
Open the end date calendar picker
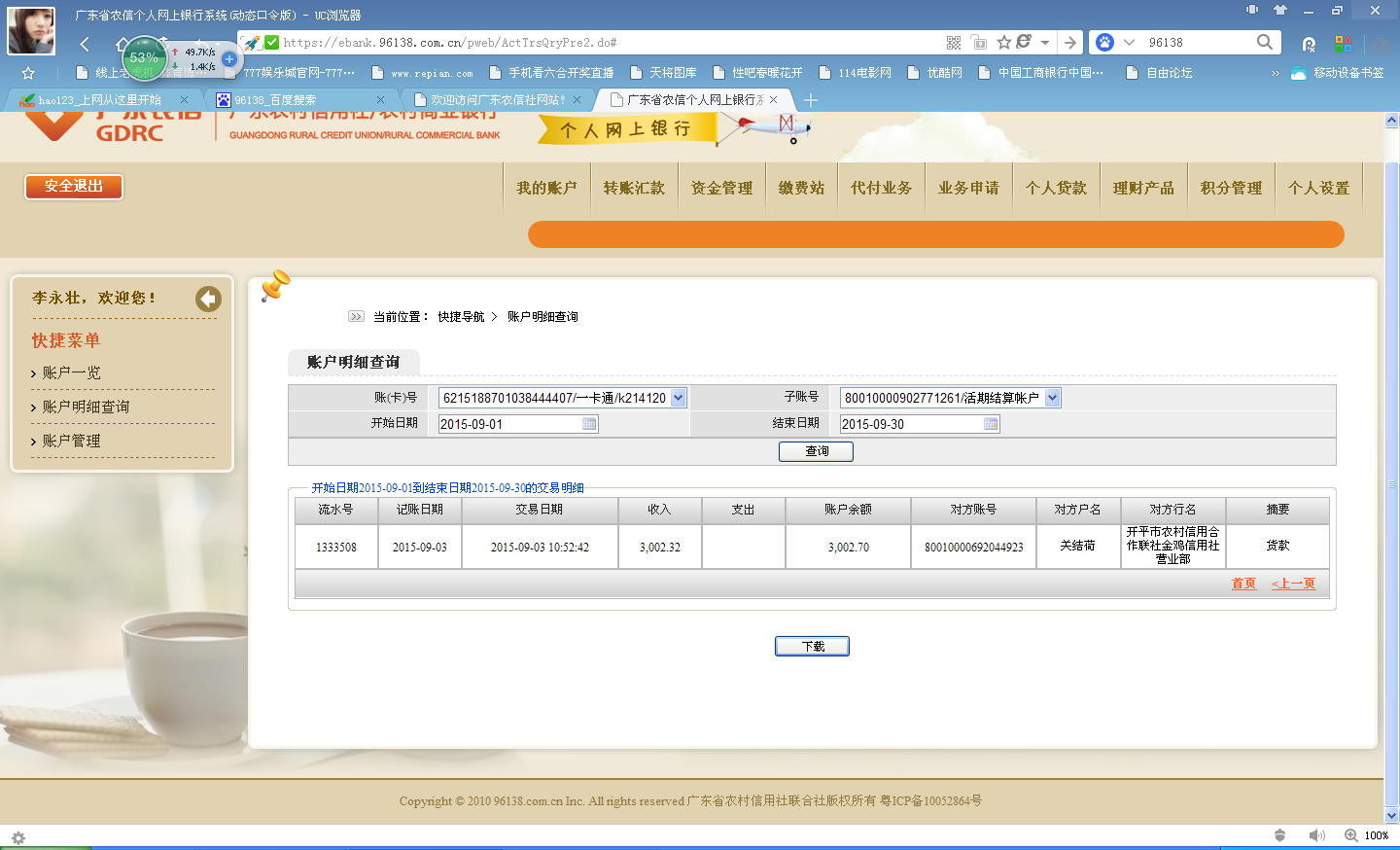click(991, 424)
